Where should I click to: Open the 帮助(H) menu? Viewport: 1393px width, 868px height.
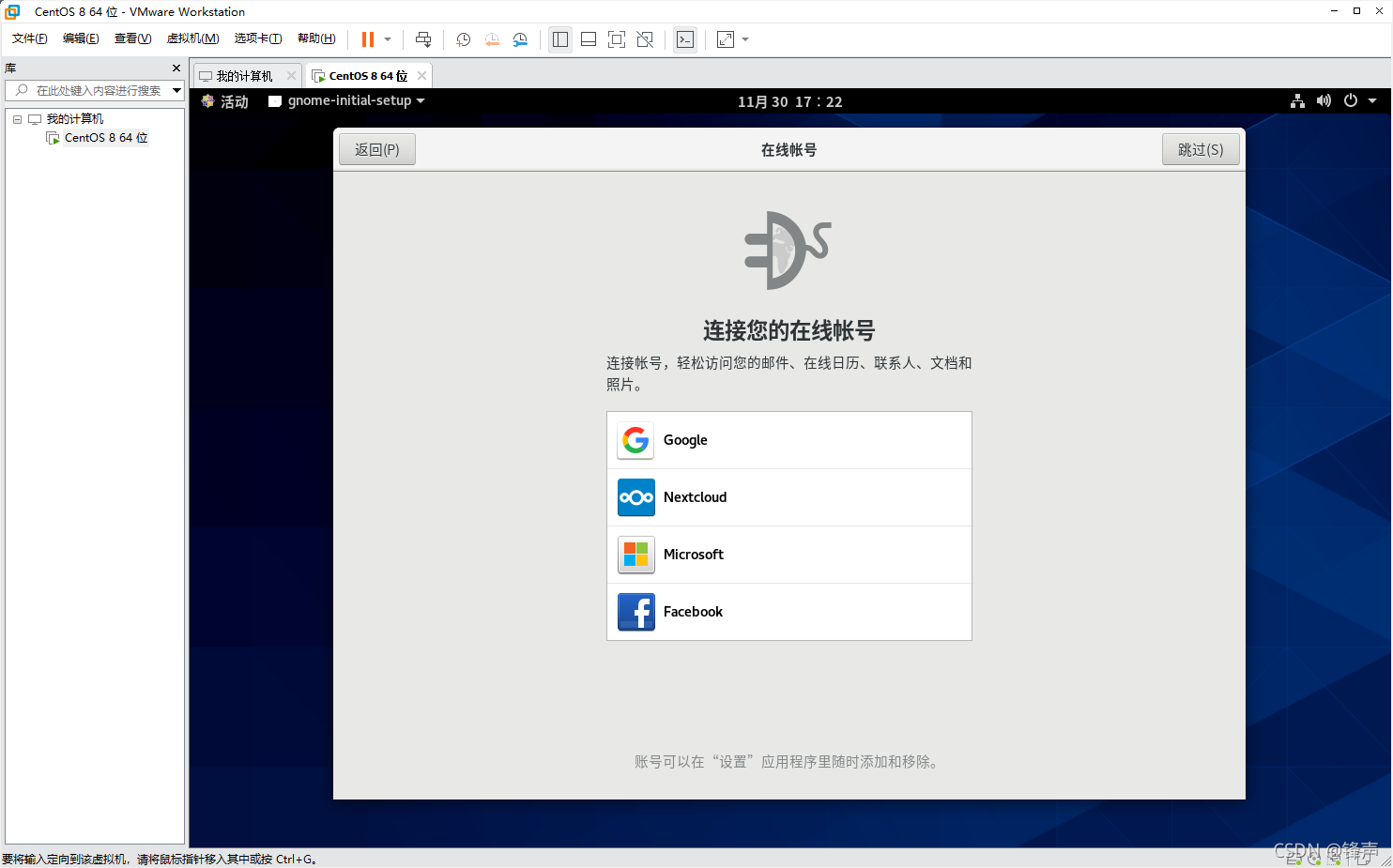coord(316,38)
